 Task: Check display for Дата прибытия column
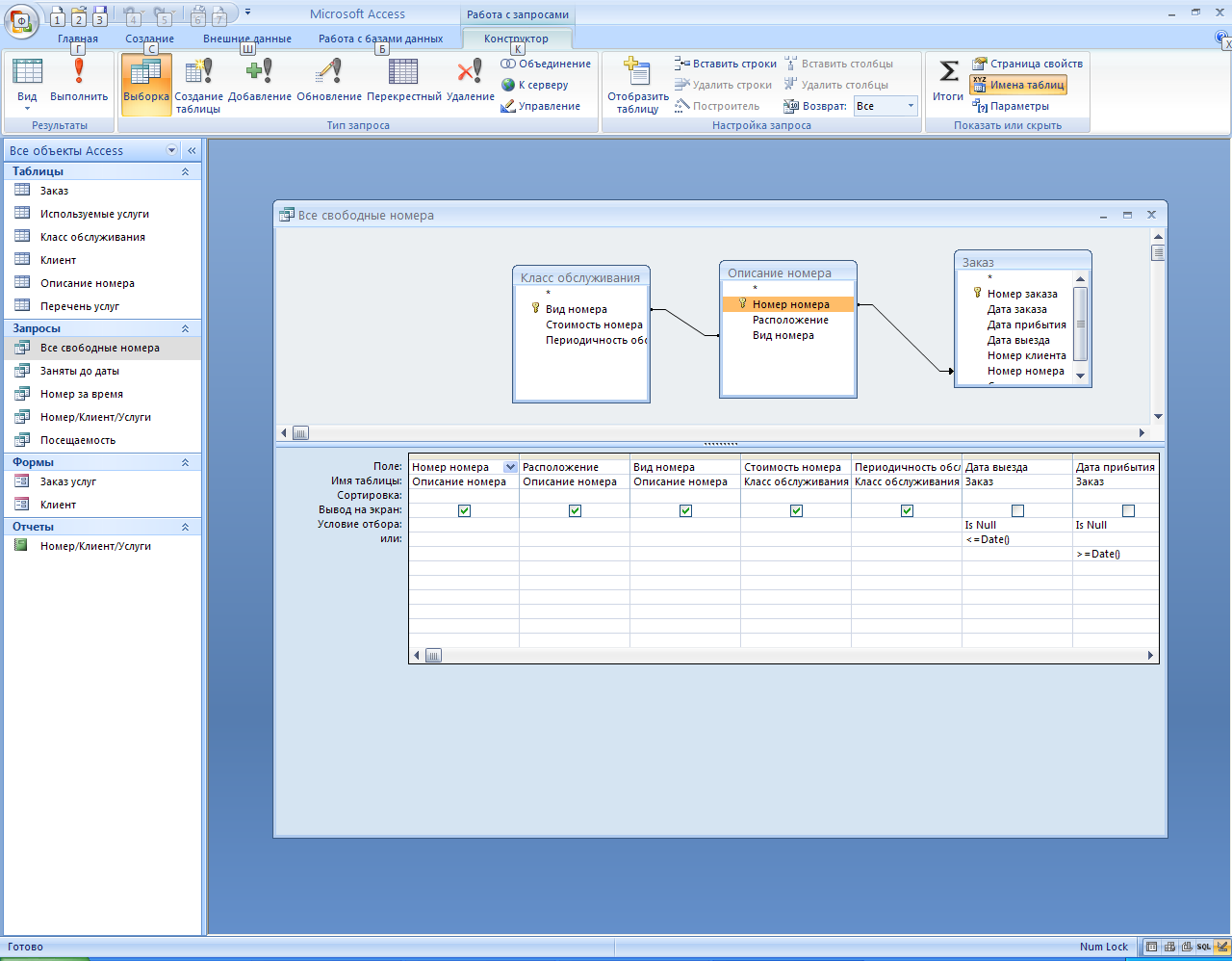1128,510
